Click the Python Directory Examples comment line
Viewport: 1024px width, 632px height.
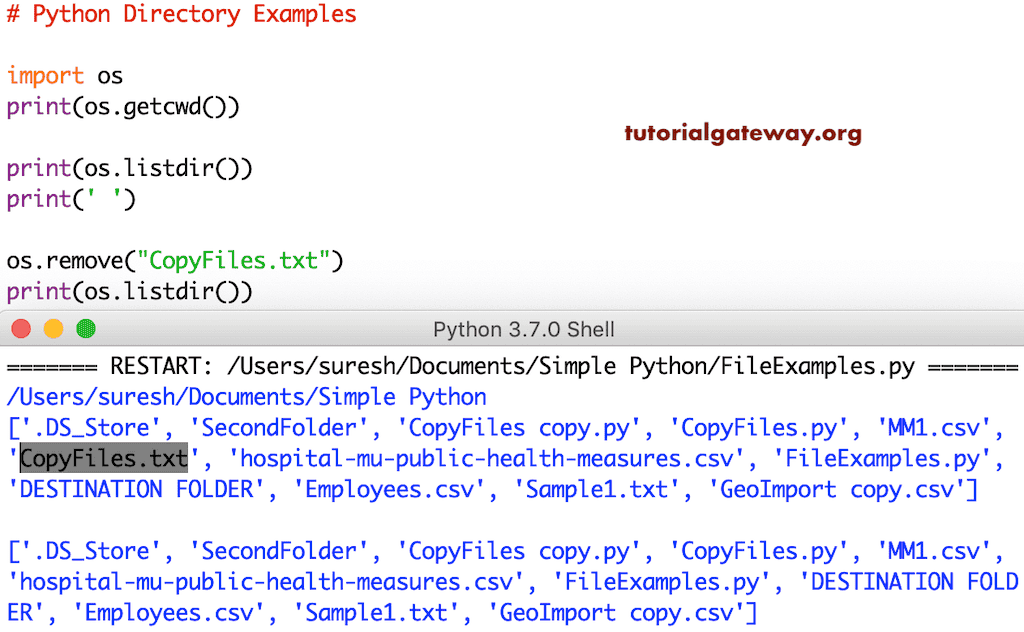(x=182, y=15)
